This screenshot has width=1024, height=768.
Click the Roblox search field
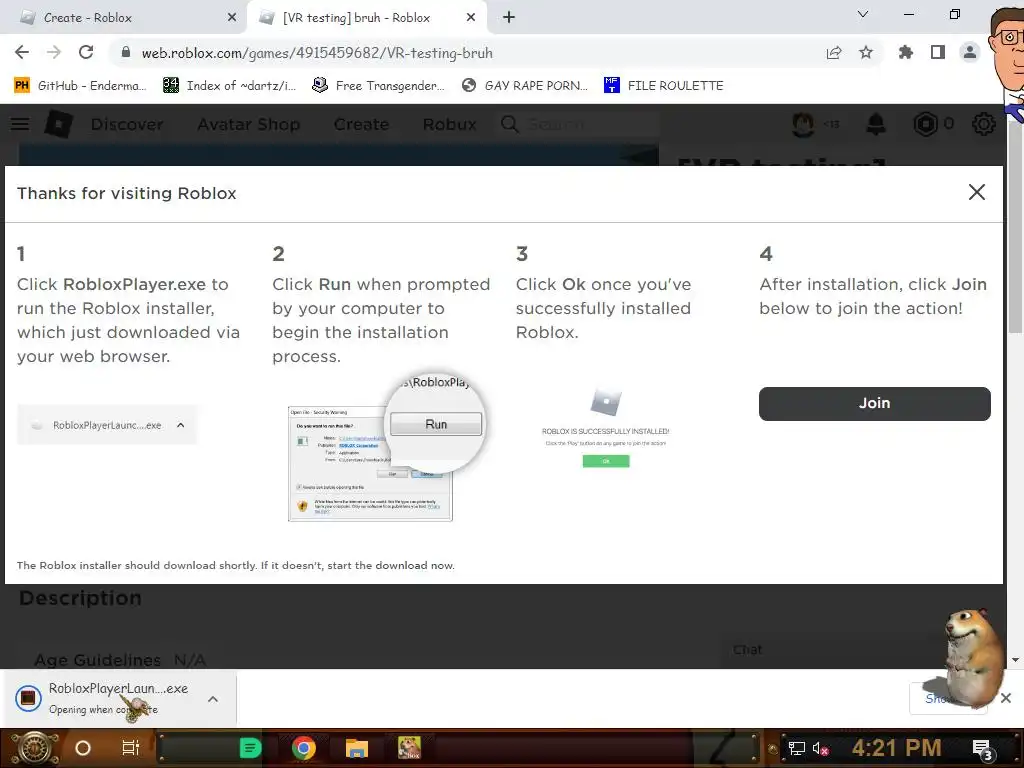pos(578,124)
